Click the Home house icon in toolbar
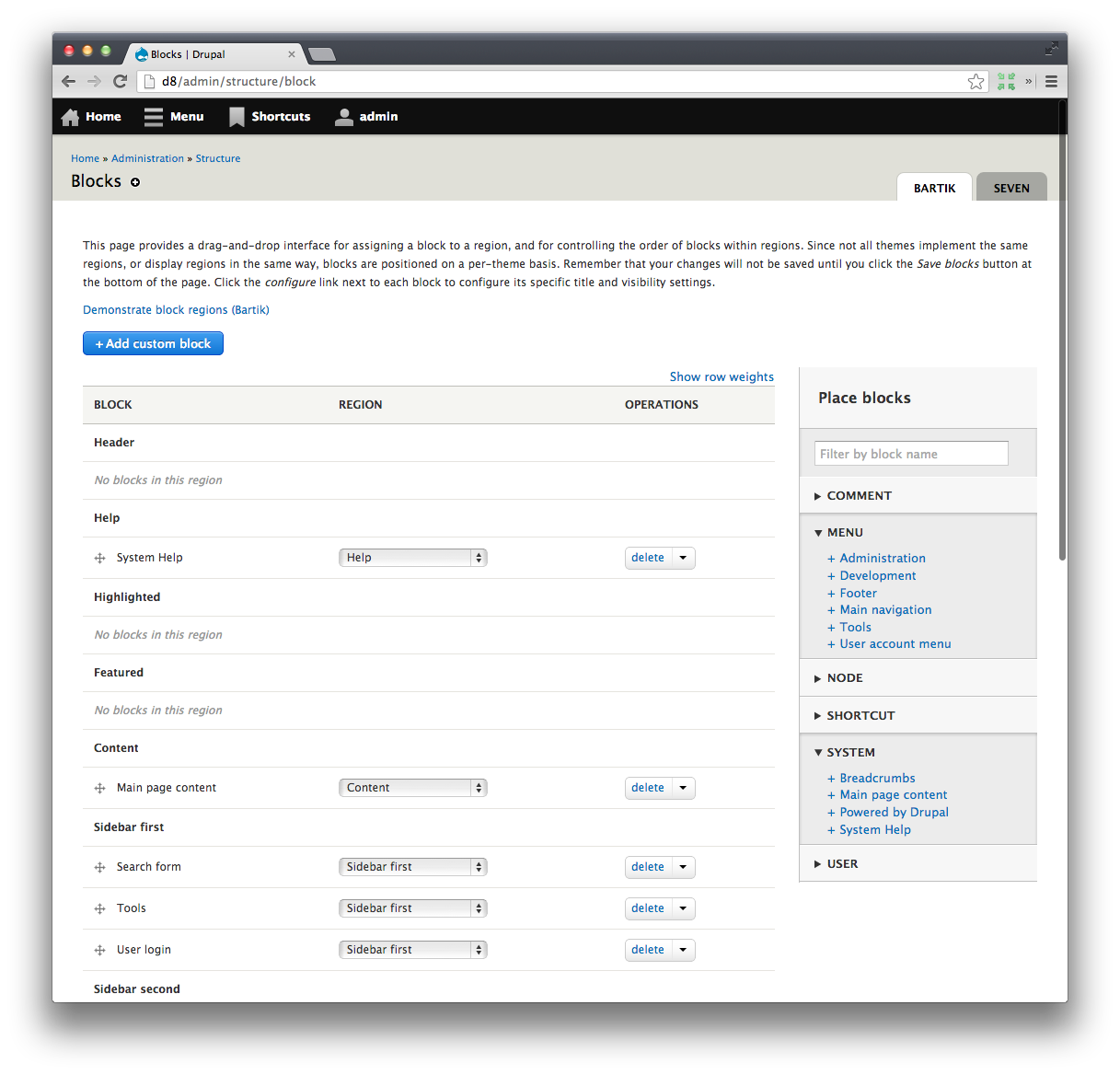 coord(70,117)
